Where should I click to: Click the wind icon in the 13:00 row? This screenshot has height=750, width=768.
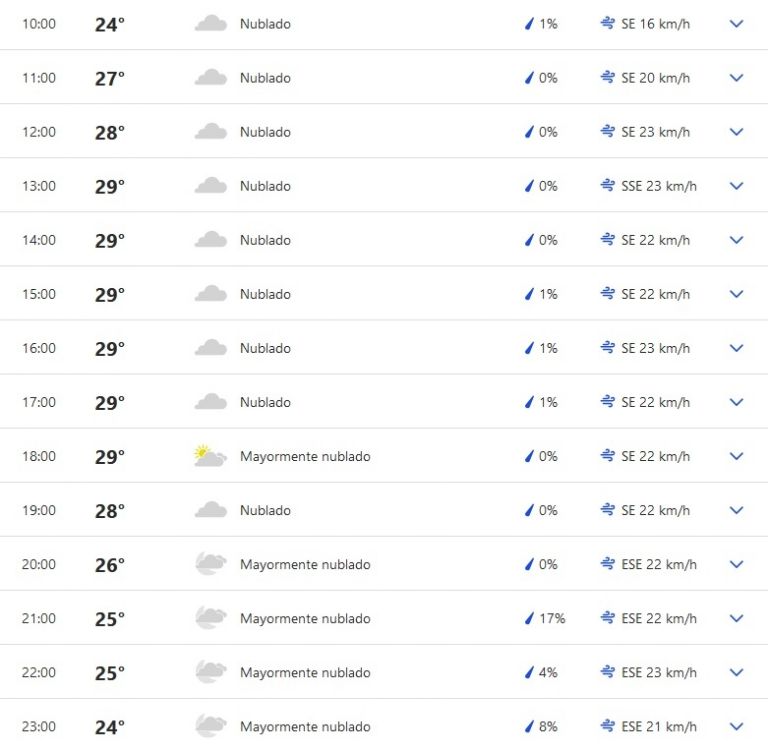[607, 186]
